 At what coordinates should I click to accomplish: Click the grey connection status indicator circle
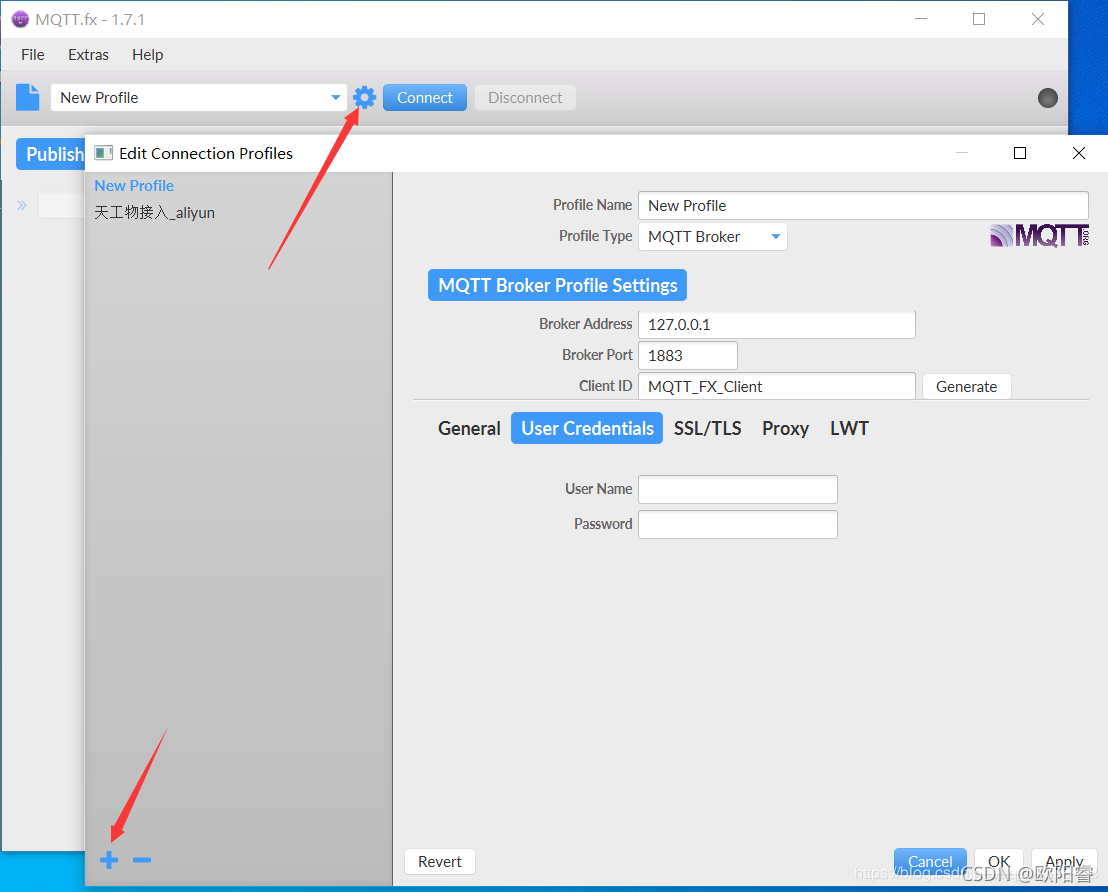click(x=1047, y=98)
